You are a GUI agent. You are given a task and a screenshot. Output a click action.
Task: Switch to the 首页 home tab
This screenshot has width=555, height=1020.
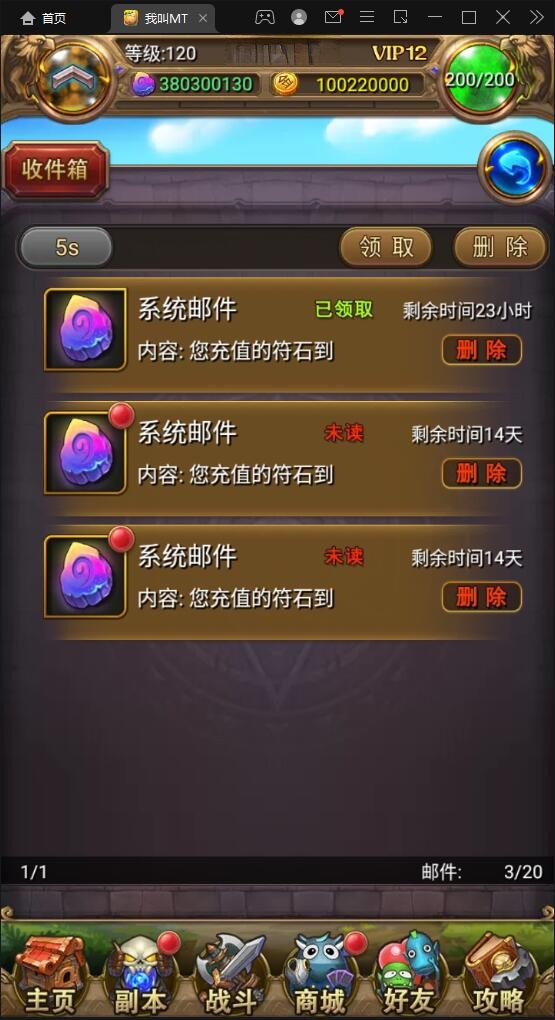click(44, 18)
